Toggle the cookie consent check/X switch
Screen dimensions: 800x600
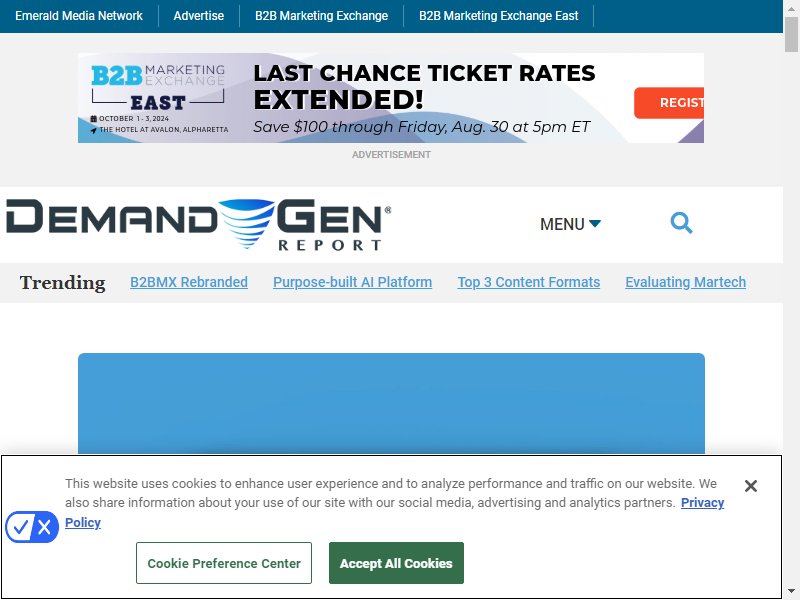point(32,527)
